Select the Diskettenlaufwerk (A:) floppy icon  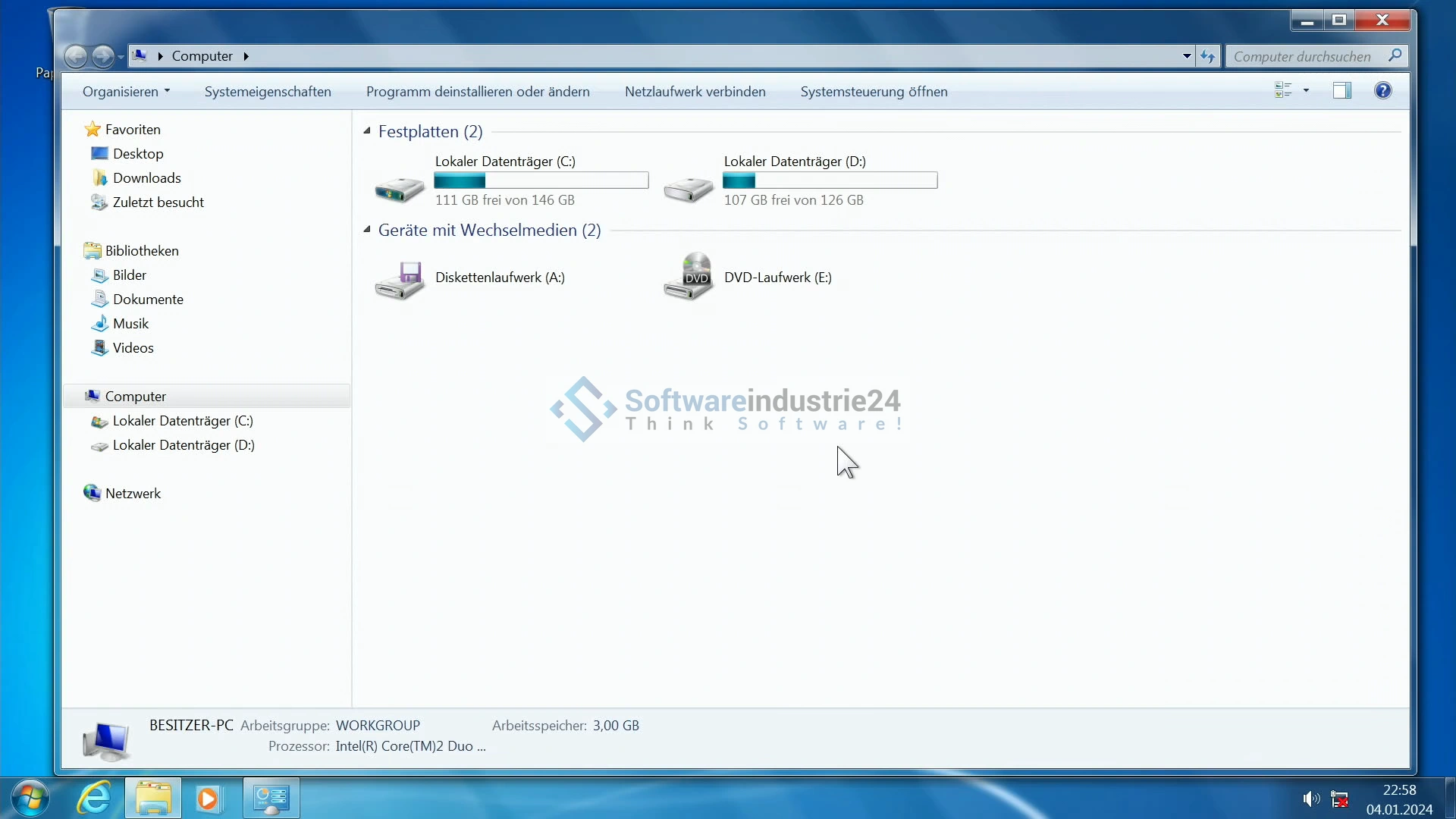tap(400, 279)
